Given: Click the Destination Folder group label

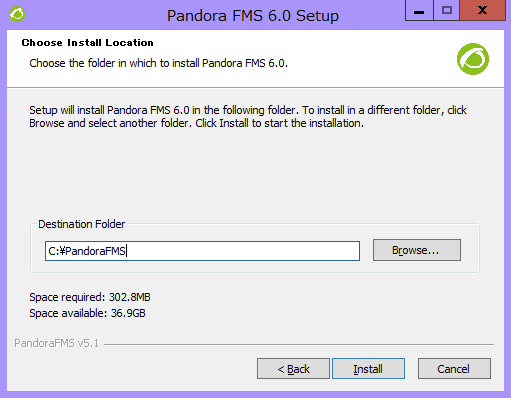Looking at the screenshot, I should (82, 224).
